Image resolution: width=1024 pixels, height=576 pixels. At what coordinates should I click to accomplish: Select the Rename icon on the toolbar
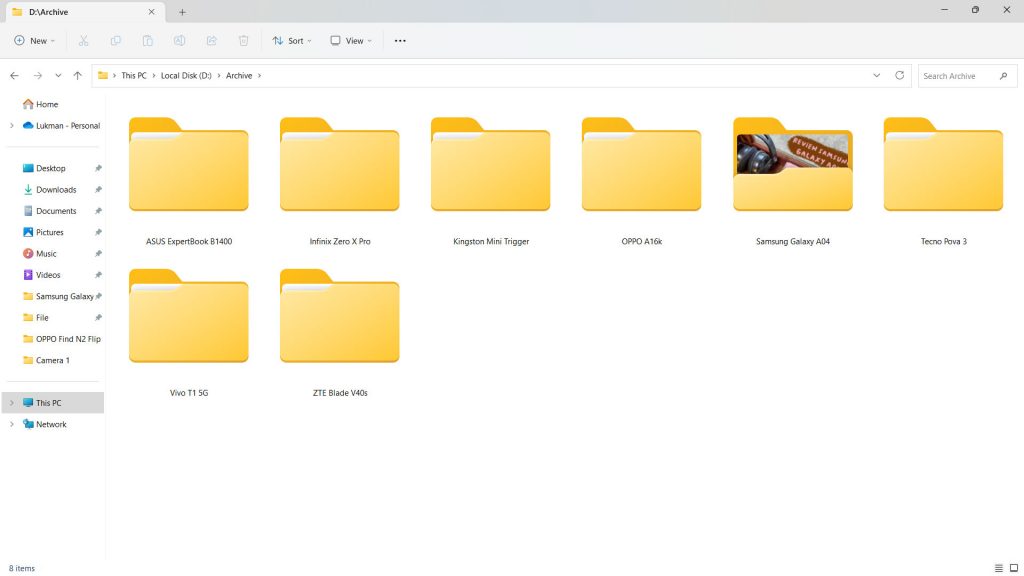(179, 40)
